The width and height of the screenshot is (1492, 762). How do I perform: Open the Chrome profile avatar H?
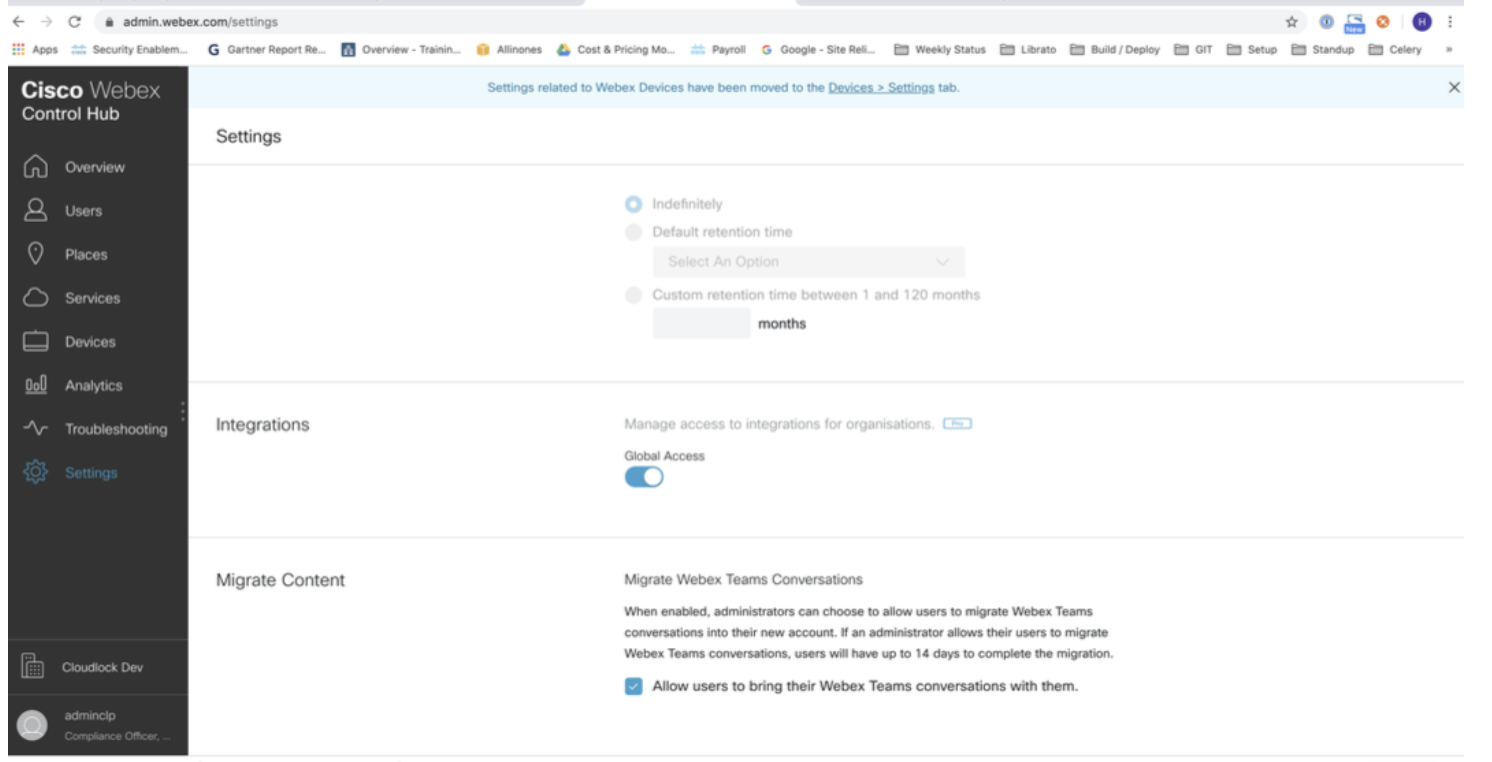[1421, 21]
